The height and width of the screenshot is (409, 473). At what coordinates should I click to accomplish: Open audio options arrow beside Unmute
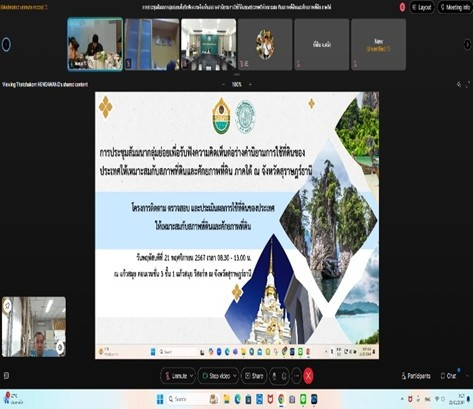click(x=192, y=376)
